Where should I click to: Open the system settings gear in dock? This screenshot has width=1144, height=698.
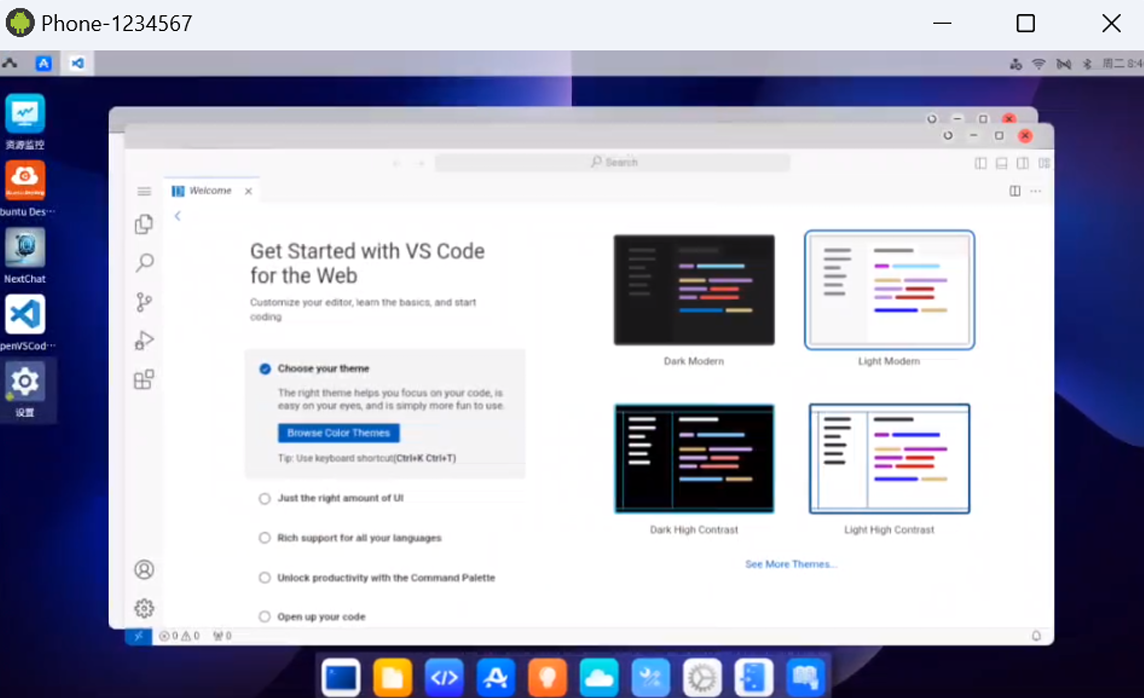pos(702,678)
